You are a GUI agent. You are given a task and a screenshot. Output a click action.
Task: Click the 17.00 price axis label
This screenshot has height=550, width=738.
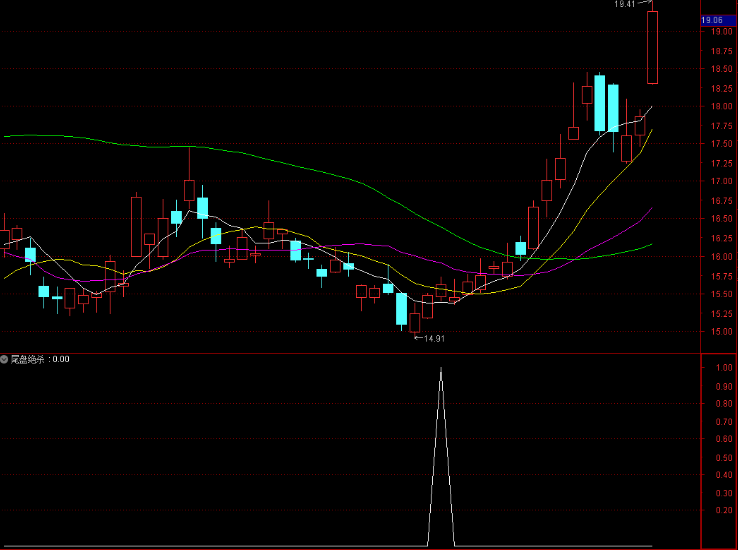[722, 182]
